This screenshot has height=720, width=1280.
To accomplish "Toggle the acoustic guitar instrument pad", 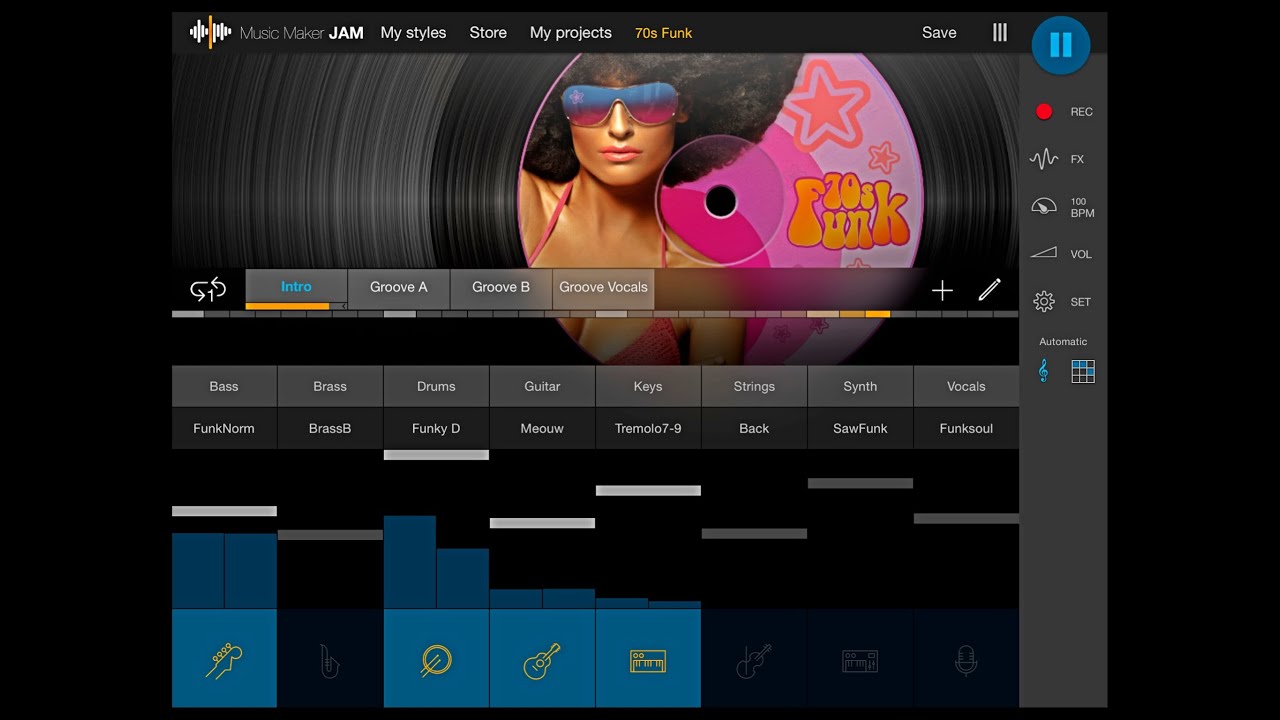I will tap(542, 658).
